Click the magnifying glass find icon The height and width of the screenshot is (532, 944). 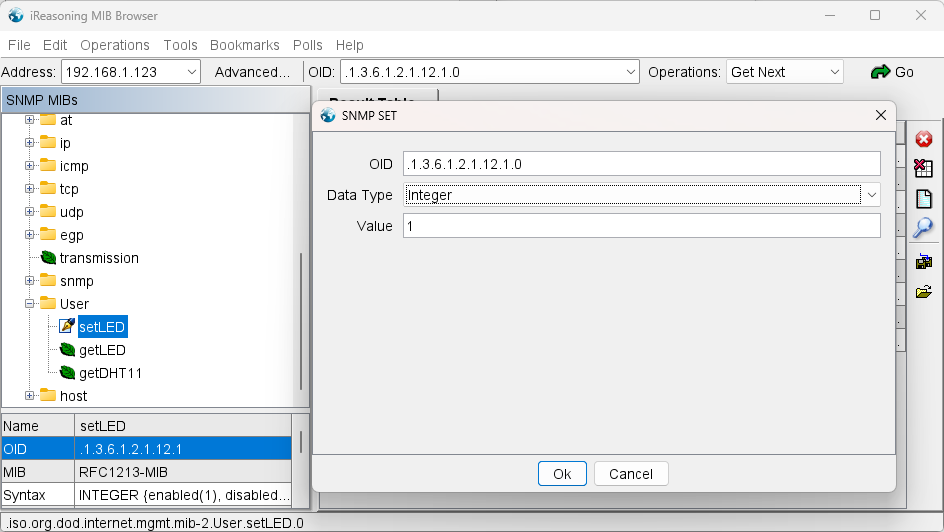(x=923, y=227)
